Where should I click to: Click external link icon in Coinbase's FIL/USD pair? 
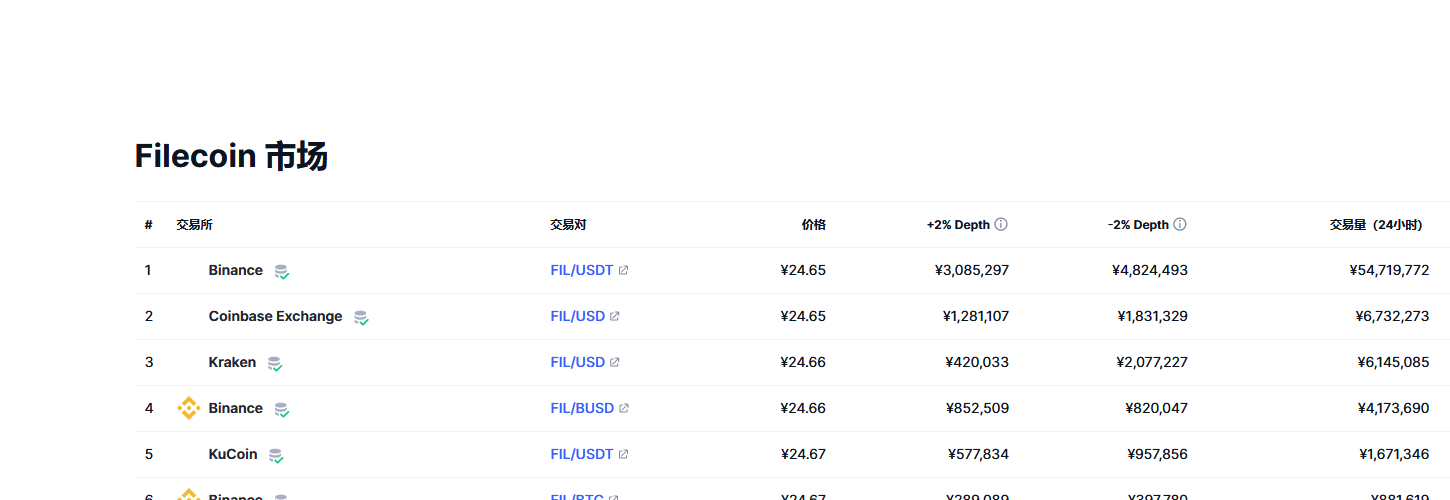pyautogui.click(x=615, y=317)
